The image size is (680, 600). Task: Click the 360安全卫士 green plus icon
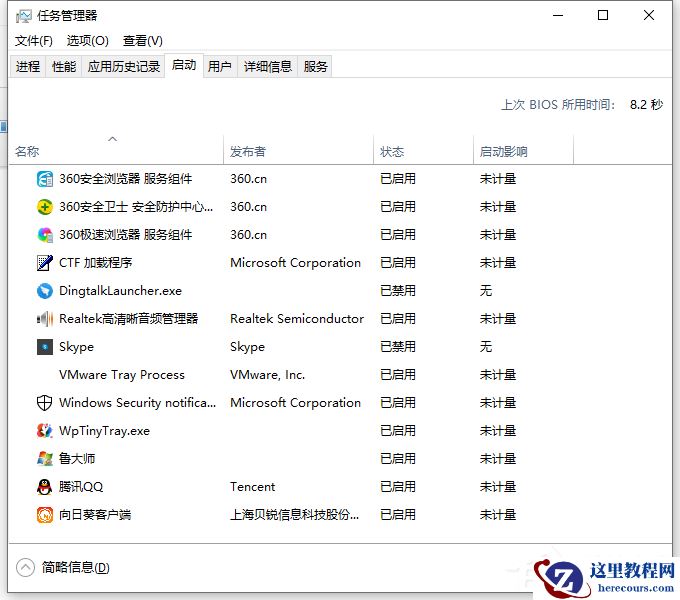coord(45,207)
